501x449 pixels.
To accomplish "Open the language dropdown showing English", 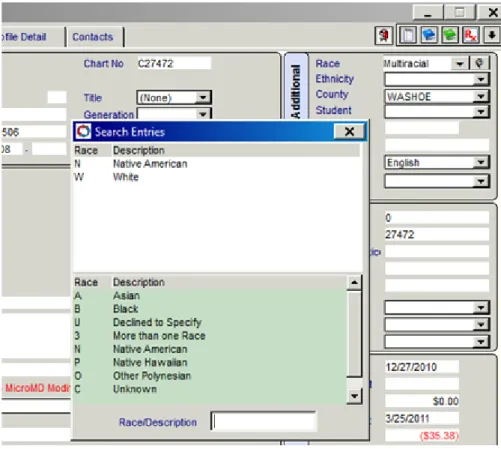I will pyautogui.click(x=481, y=162).
